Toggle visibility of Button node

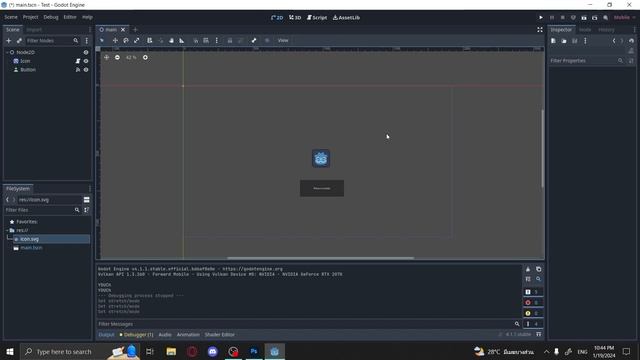(86, 70)
